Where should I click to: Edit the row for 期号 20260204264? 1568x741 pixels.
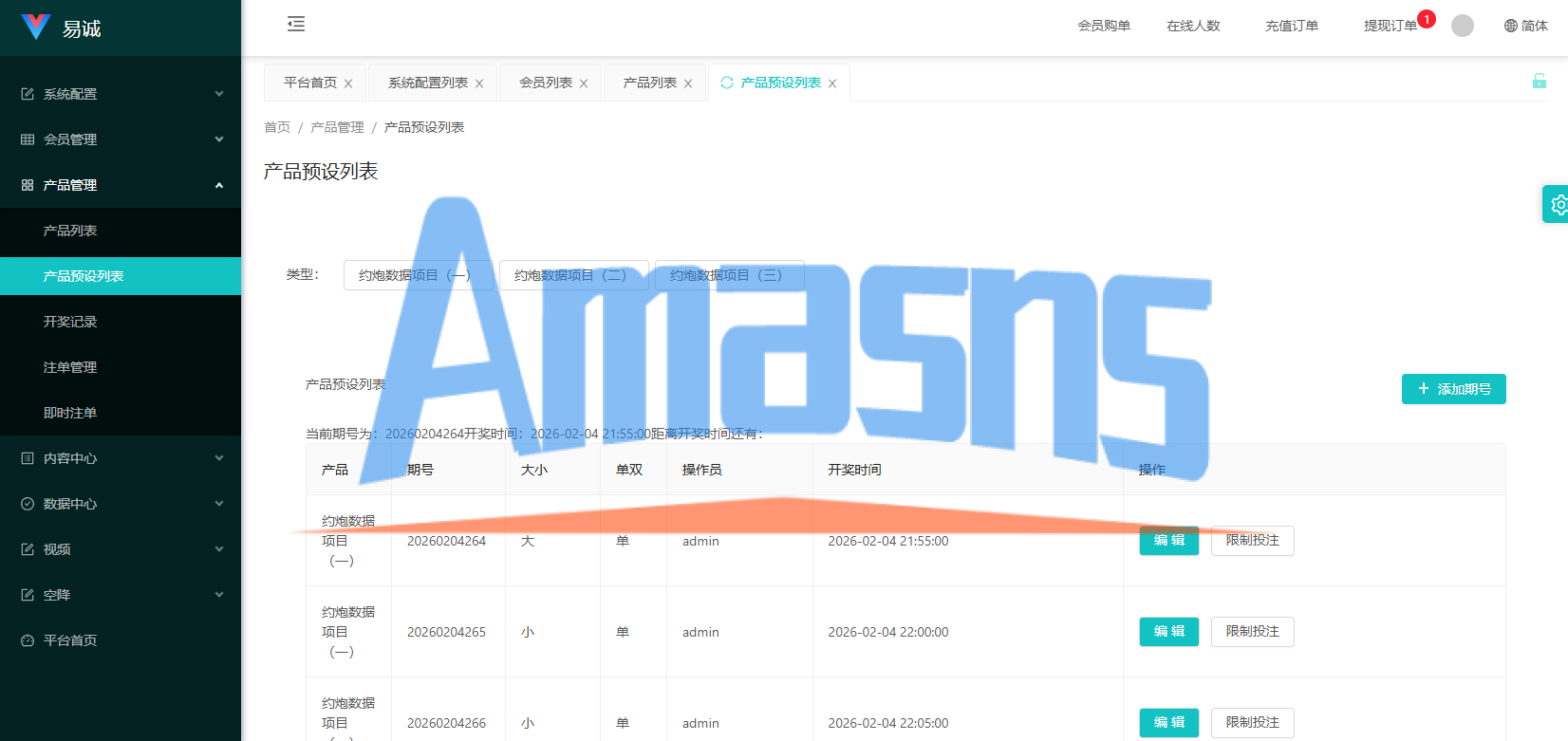(1169, 540)
